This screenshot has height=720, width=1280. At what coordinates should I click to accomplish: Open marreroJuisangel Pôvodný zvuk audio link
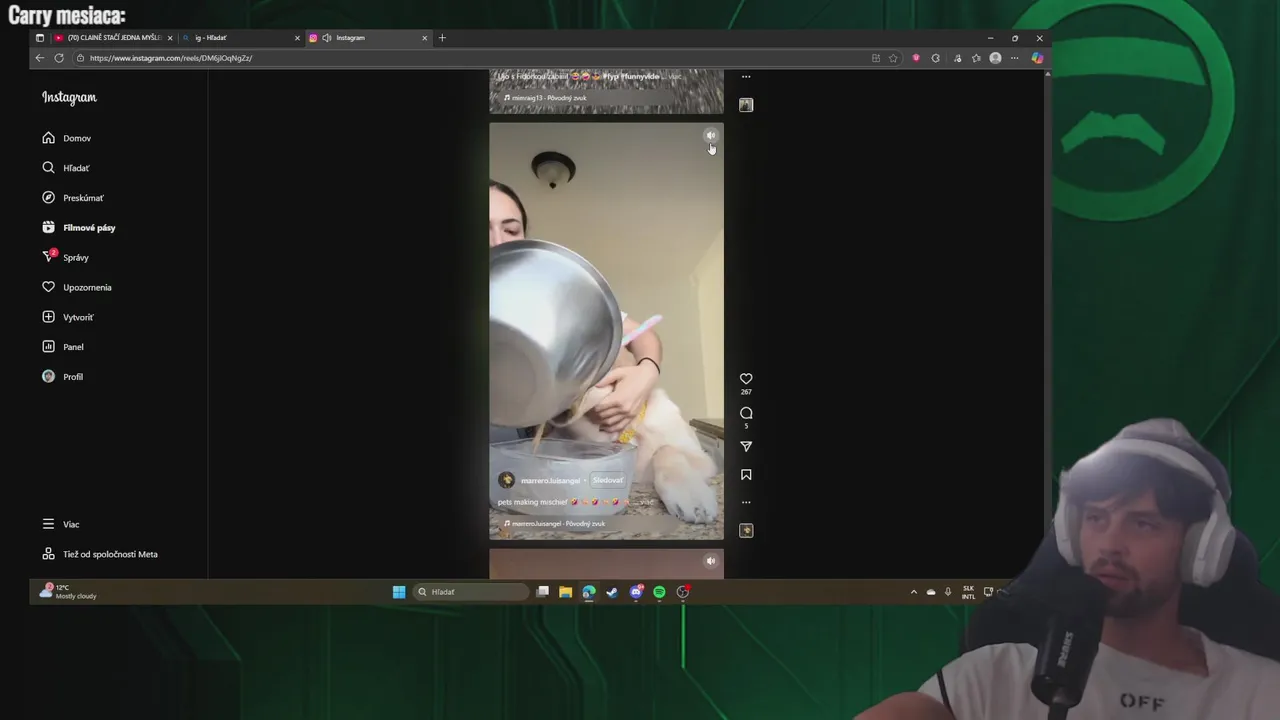(x=557, y=523)
